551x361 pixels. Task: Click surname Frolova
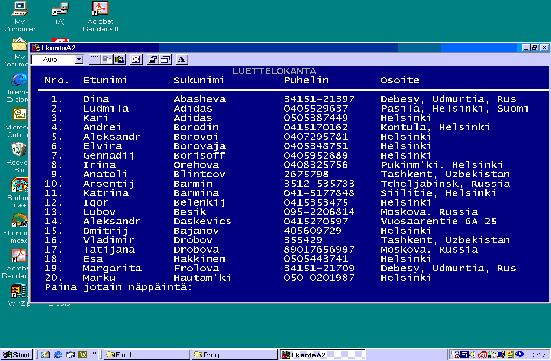(x=196, y=268)
